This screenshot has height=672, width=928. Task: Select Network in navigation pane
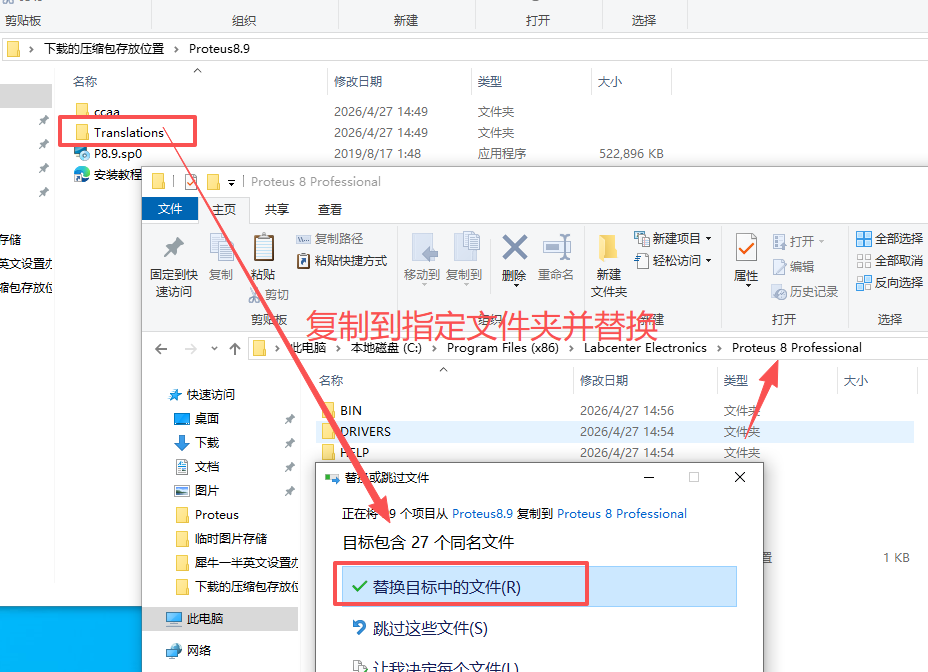[188, 651]
